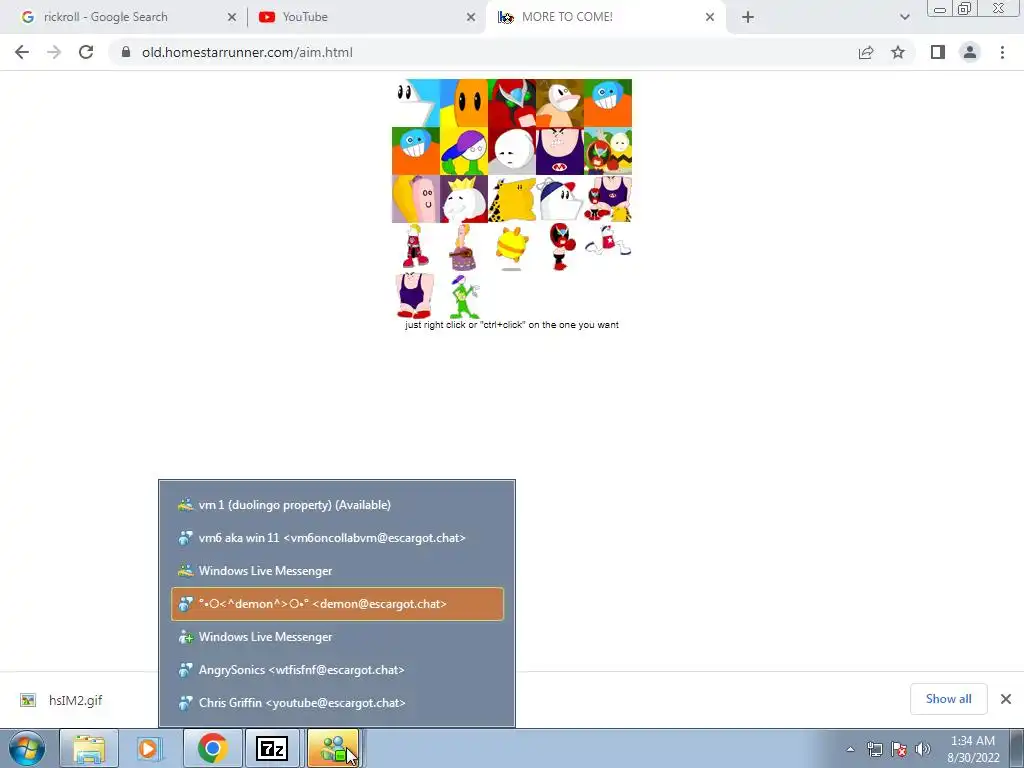Reload the homestarrunner page
Screen dimensions: 1024x768
tap(86, 52)
